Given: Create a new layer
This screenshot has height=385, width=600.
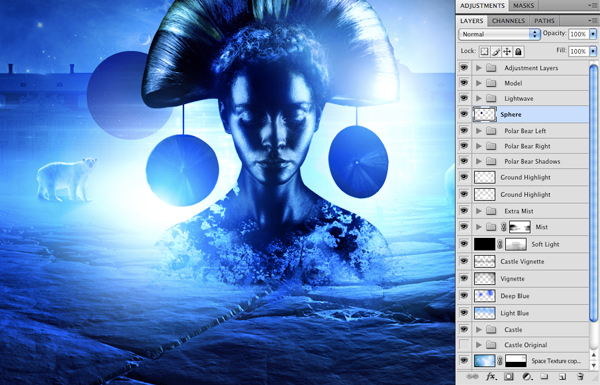Looking at the screenshot, I should coord(562,377).
